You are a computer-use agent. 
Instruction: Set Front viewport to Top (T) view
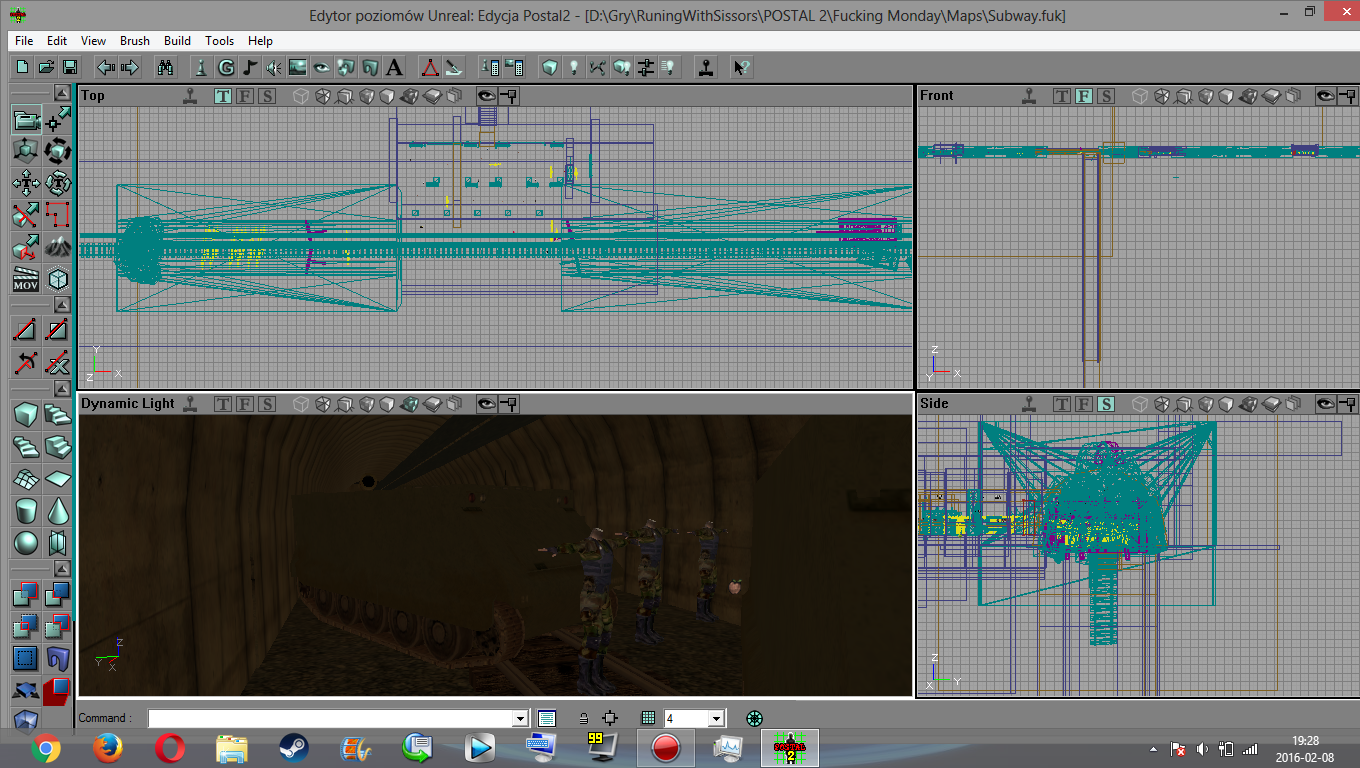click(1062, 96)
